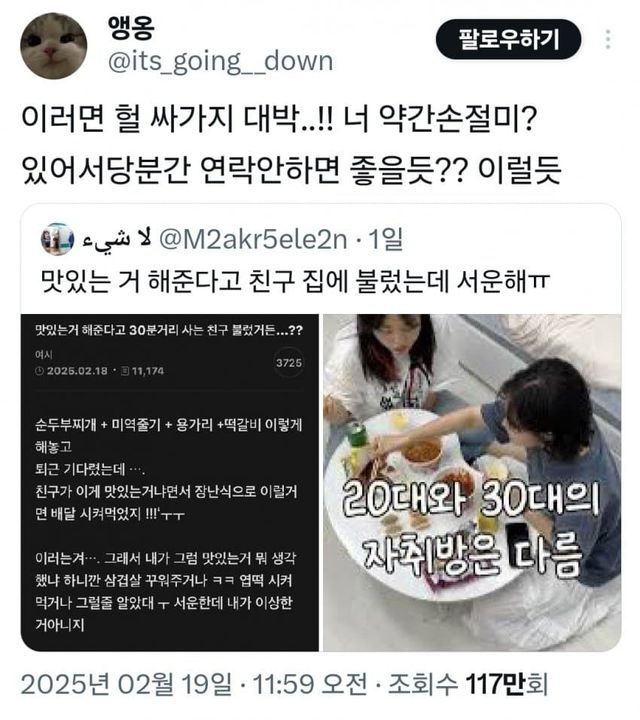Click the 팔로우하기 follow button
Screen dimensions: 640x720
click(508, 39)
